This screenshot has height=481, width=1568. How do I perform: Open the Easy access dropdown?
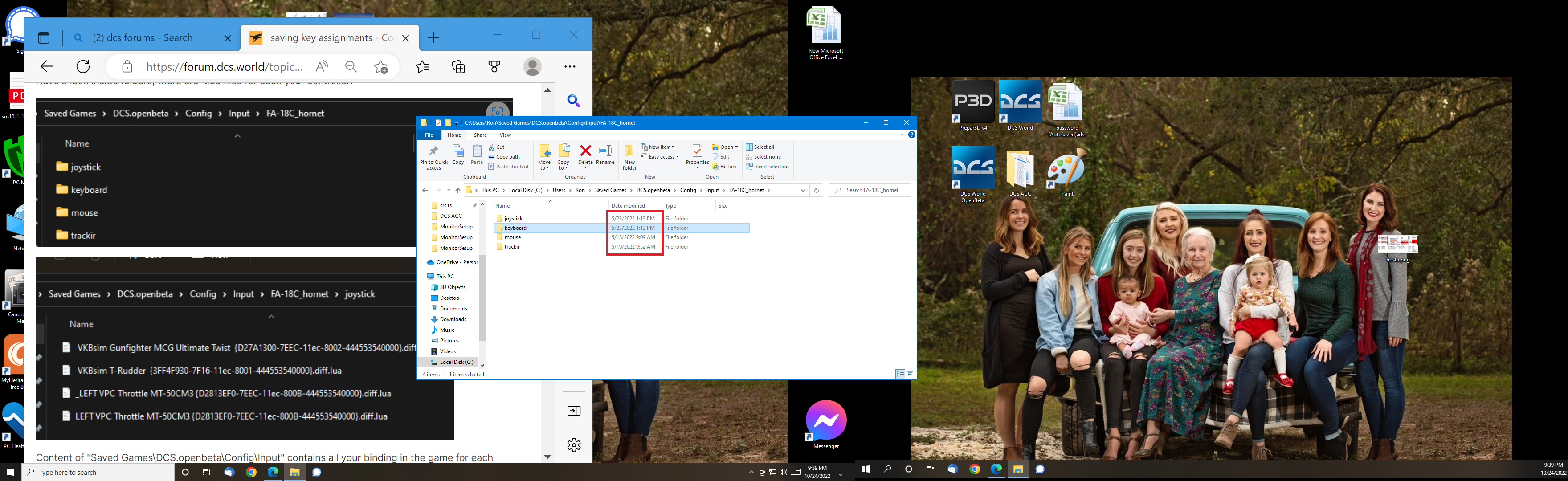pyautogui.click(x=660, y=156)
